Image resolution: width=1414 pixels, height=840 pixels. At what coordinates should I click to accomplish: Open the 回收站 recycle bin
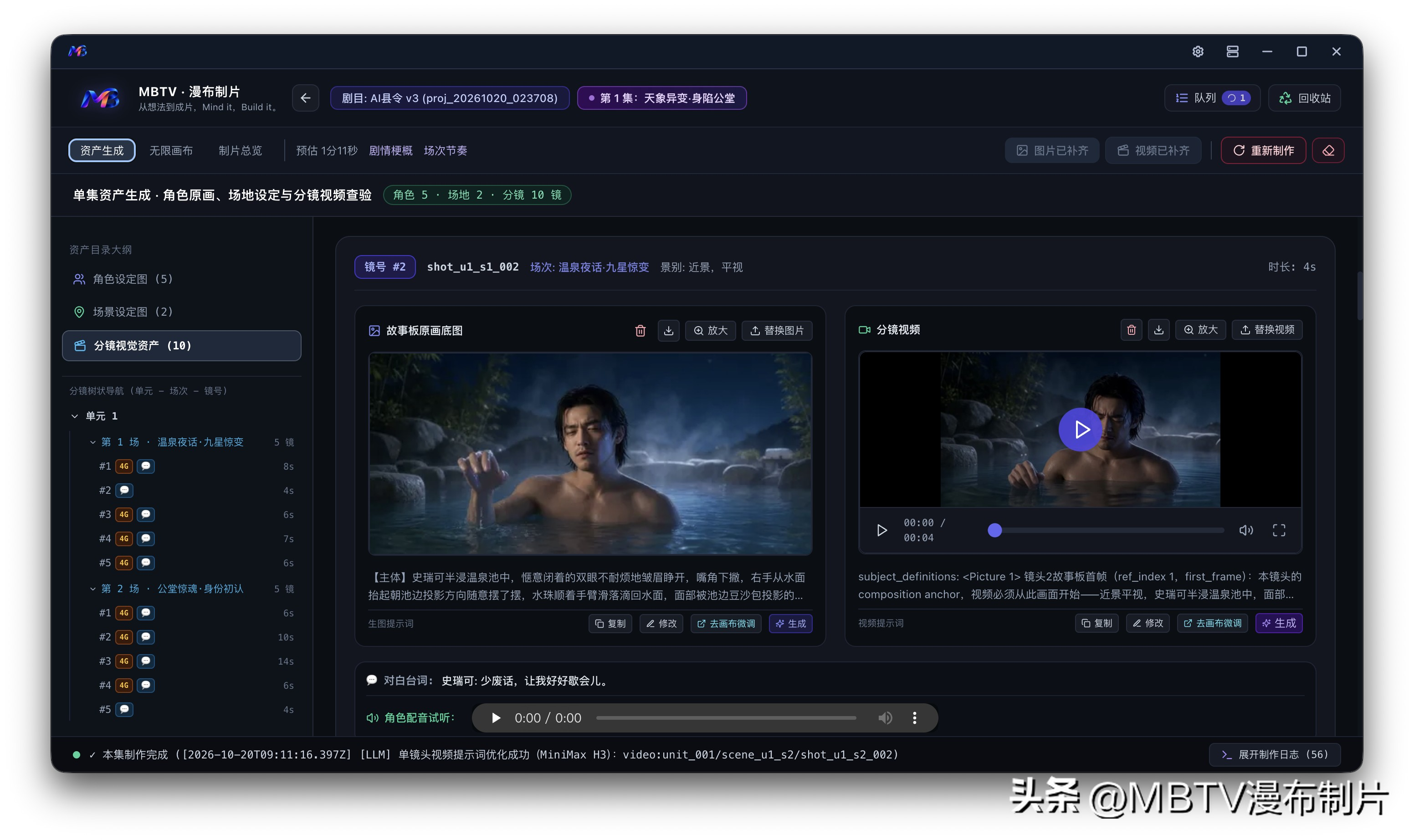point(1304,98)
